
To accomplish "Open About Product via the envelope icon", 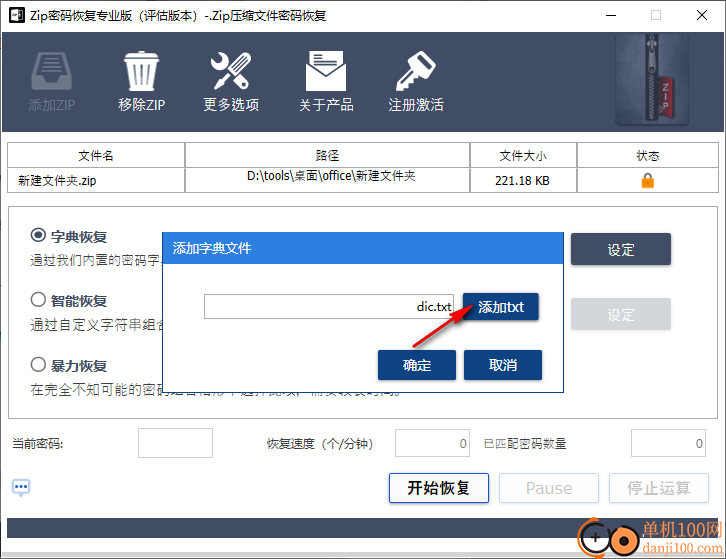I will click(325, 71).
